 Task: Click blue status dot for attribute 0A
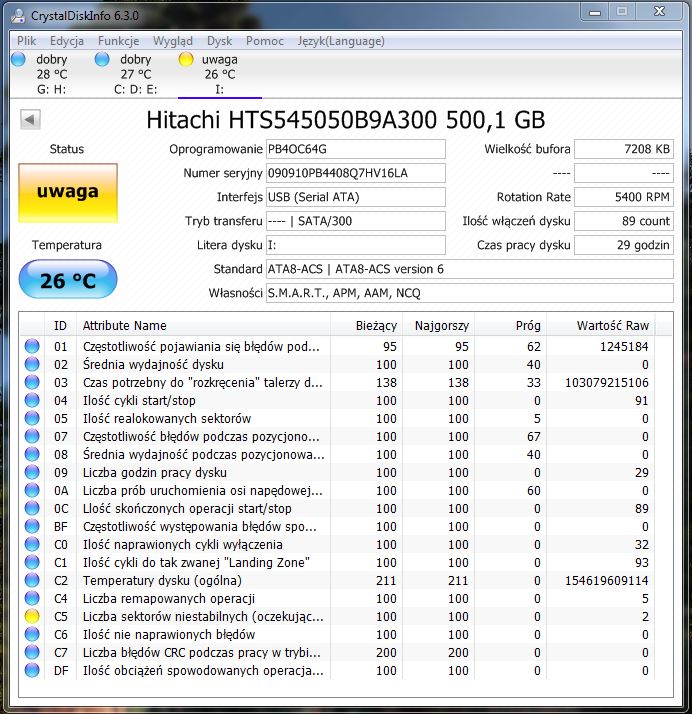pyautogui.click(x=32, y=490)
